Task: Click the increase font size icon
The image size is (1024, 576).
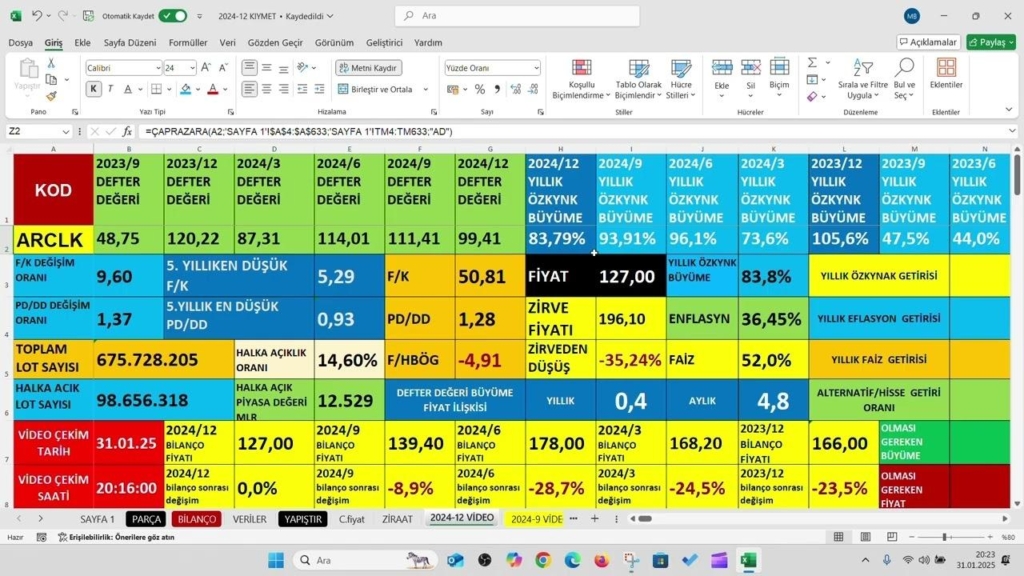Action: 206,67
